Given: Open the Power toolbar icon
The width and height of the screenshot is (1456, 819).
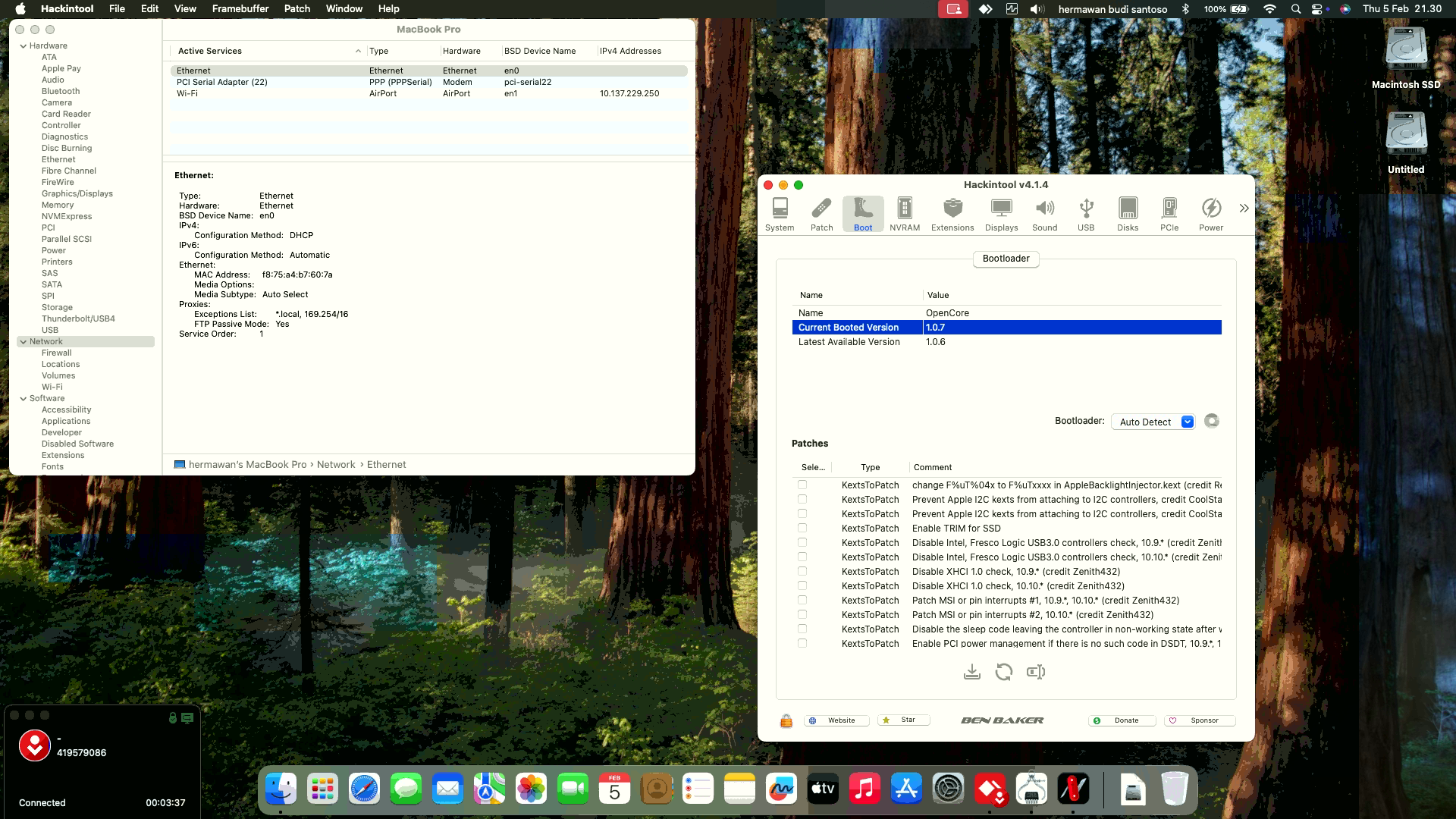Looking at the screenshot, I should click(x=1211, y=215).
